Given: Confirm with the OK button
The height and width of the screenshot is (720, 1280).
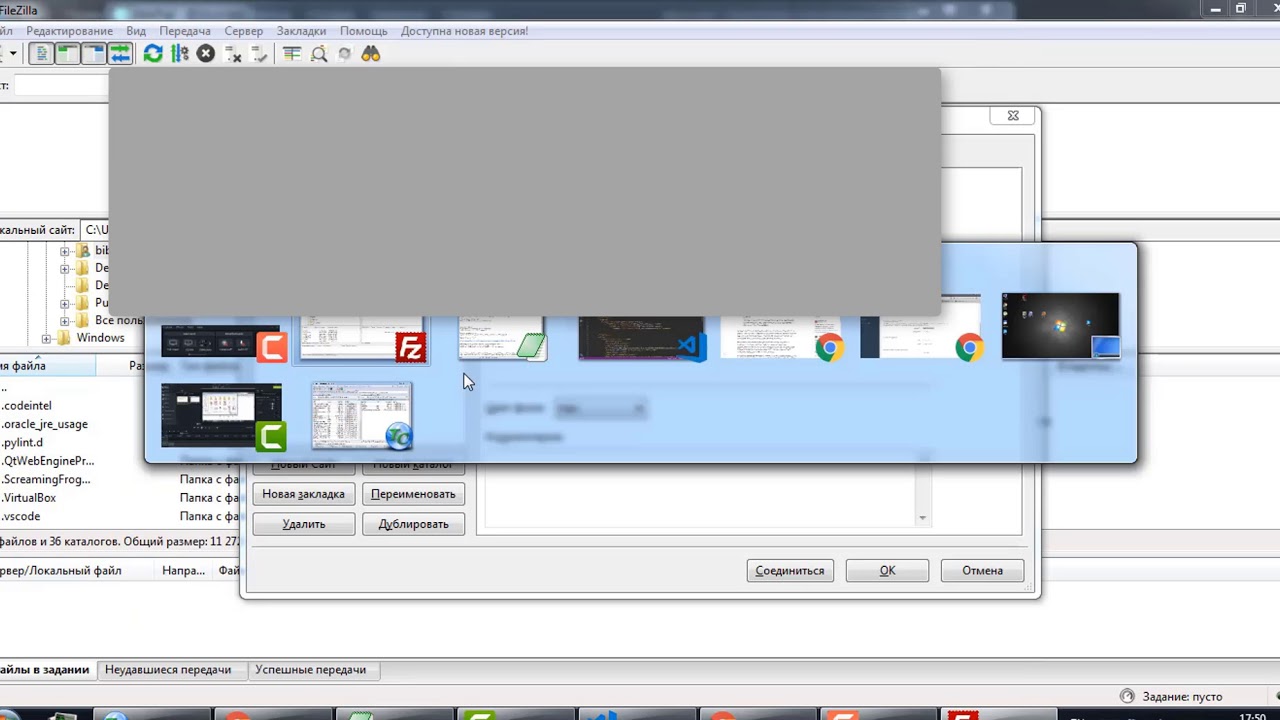Looking at the screenshot, I should point(887,571).
